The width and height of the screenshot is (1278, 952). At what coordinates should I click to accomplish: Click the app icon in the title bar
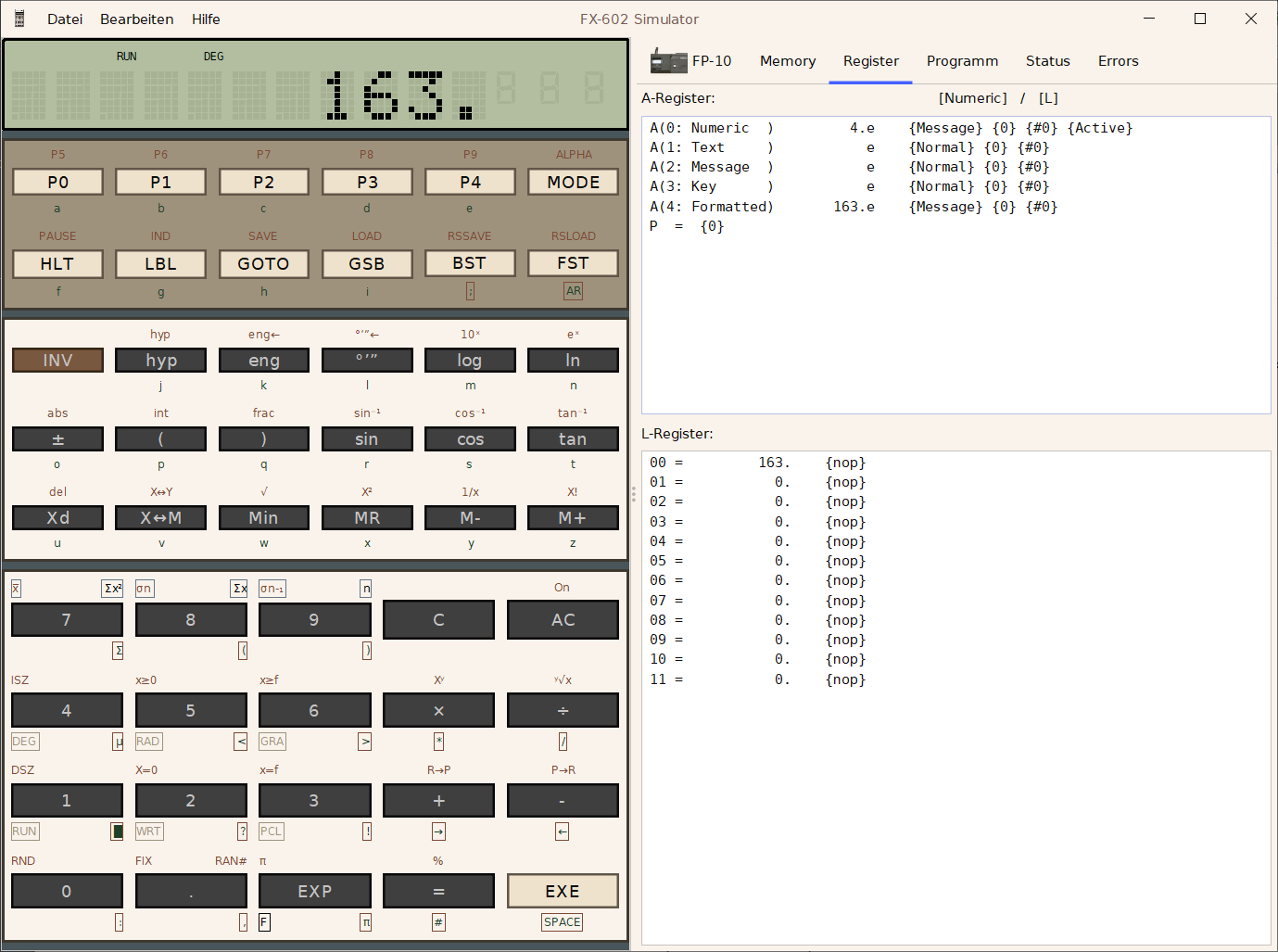pyautogui.click(x=19, y=19)
